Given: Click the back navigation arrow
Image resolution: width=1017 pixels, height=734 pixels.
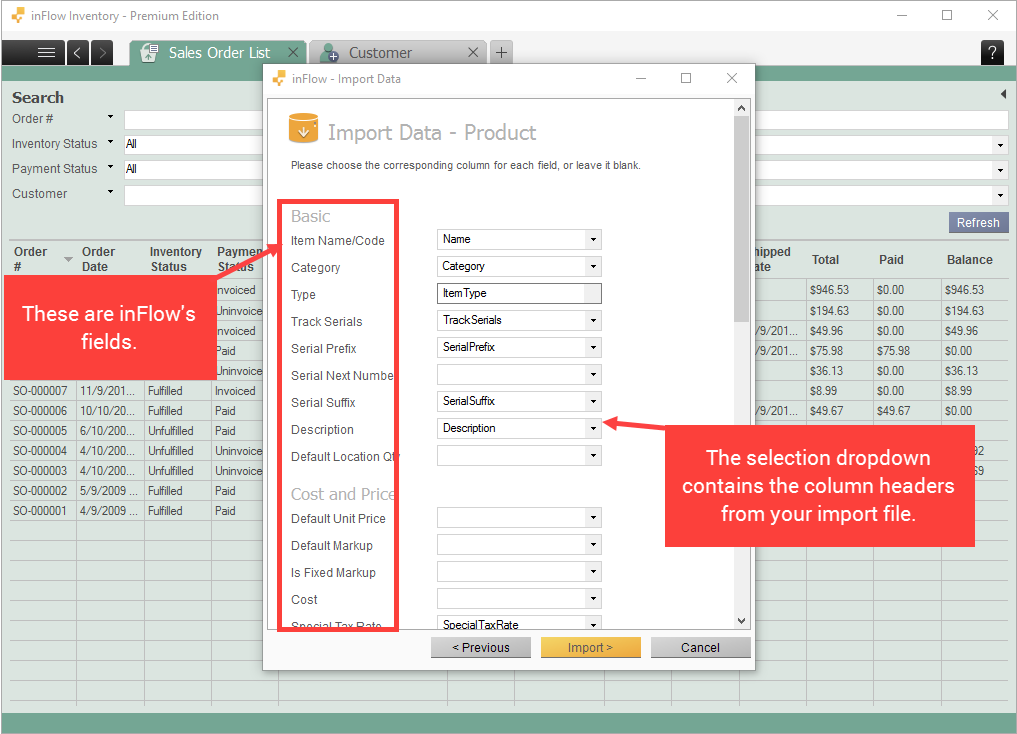Looking at the screenshot, I should 78,52.
